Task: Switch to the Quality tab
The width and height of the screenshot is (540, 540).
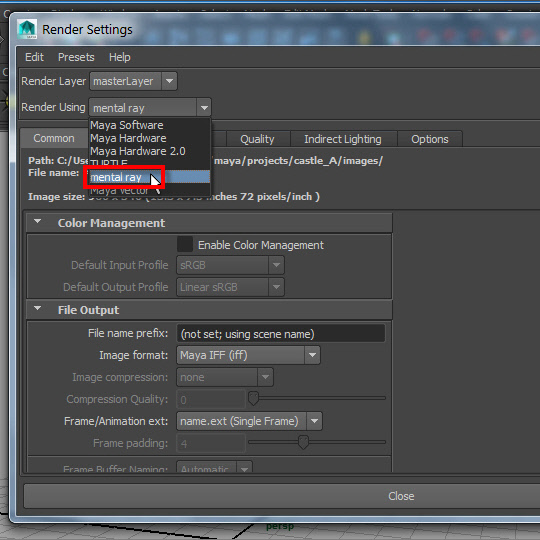Action: pos(257,139)
